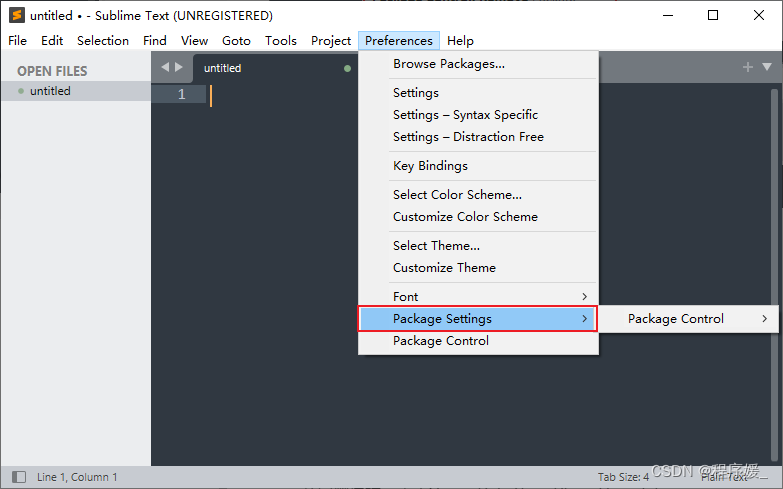The height and width of the screenshot is (489, 783).
Task: Click Line 1, Column 1 status text
Action: (x=77, y=477)
